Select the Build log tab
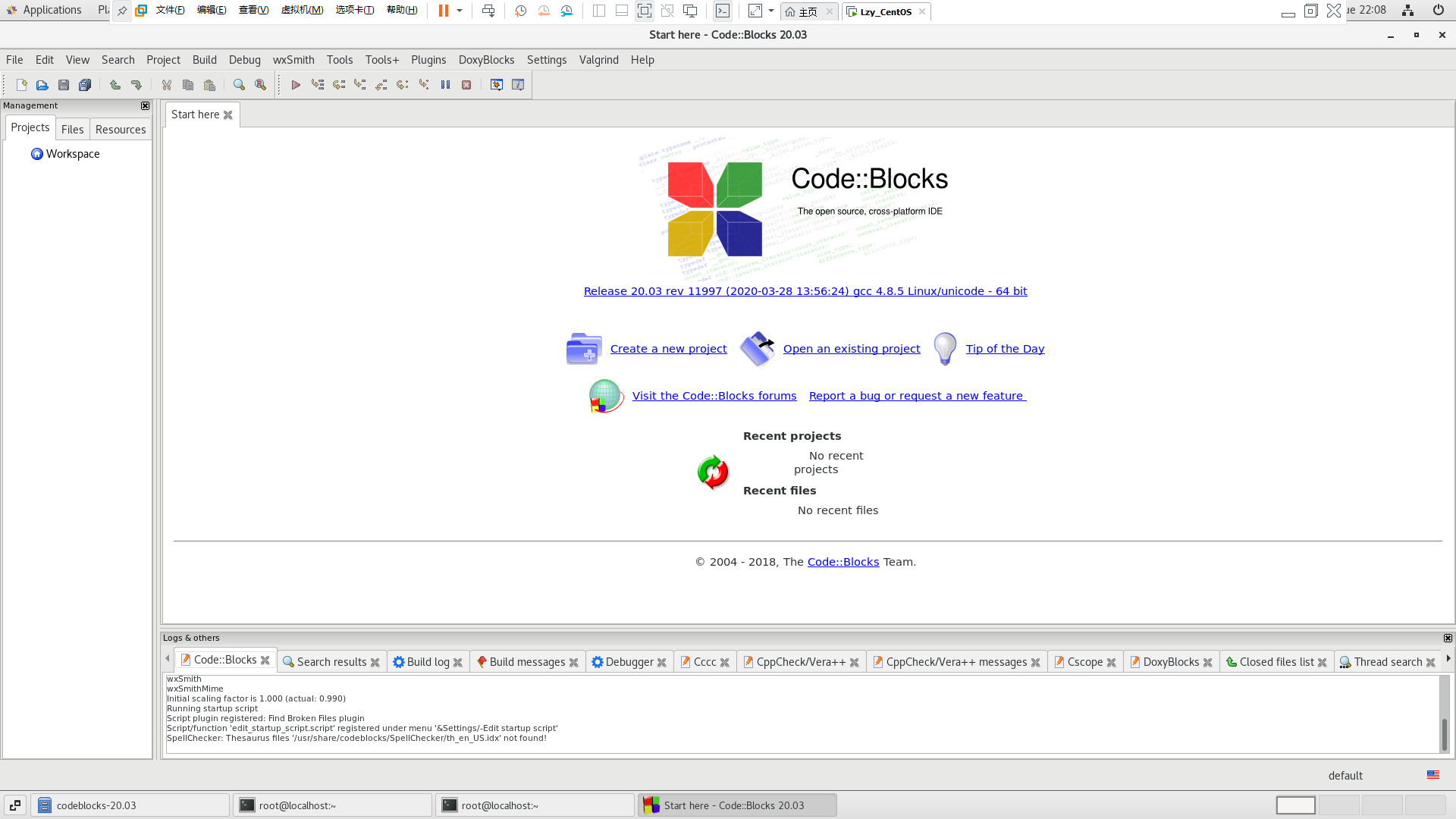 pos(428,662)
